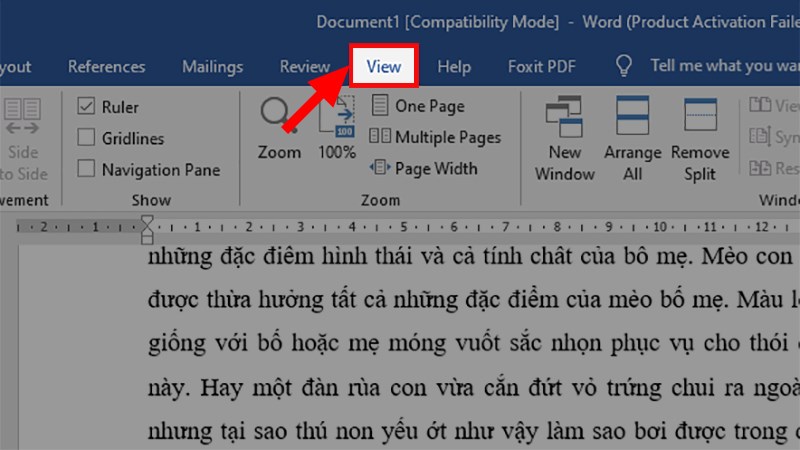This screenshot has width=800, height=450.
Task: Switch to the References tab
Action: click(107, 67)
